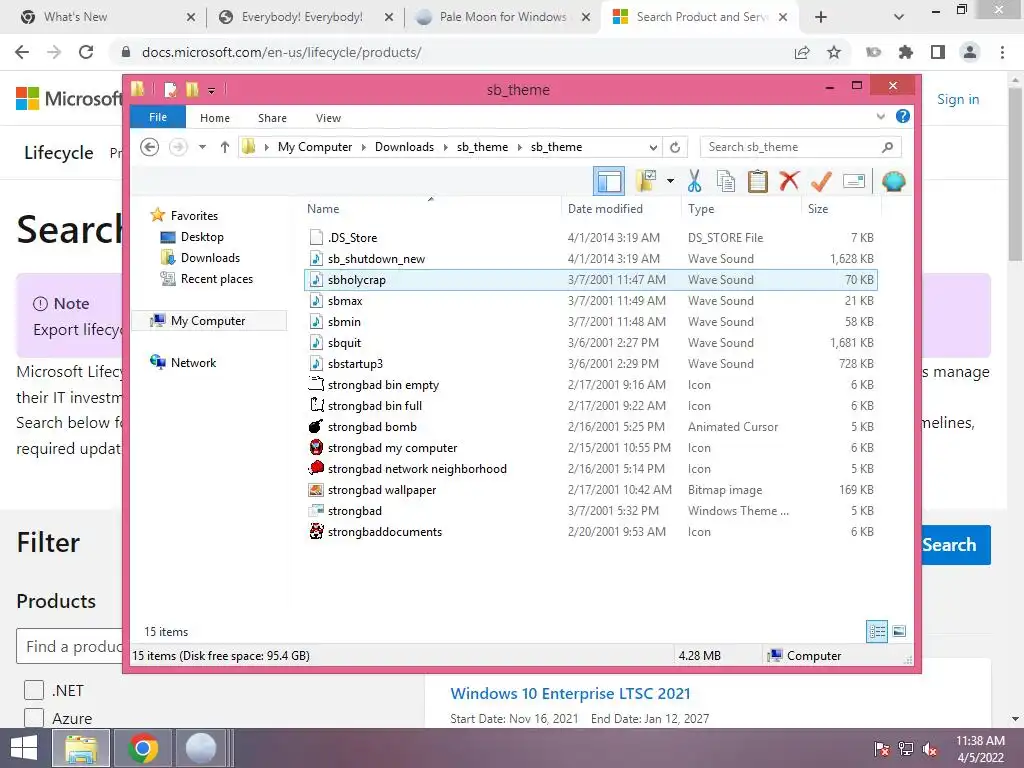This screenshot has height=768, width=1024.
Task: Select My Computer in navigation pane
Action: click(208, 321)
